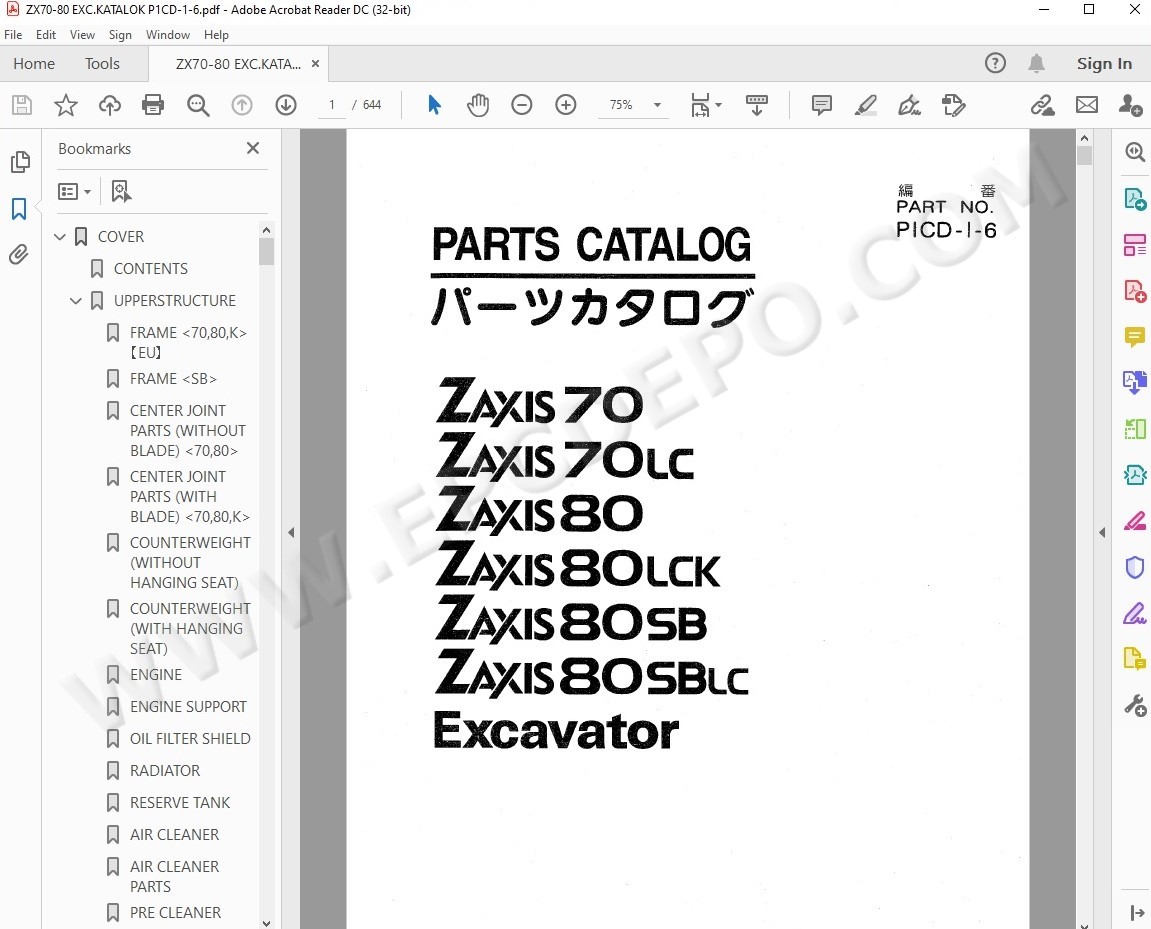Send the file by email
The image size is (1151, 929).
[1087, 105]
